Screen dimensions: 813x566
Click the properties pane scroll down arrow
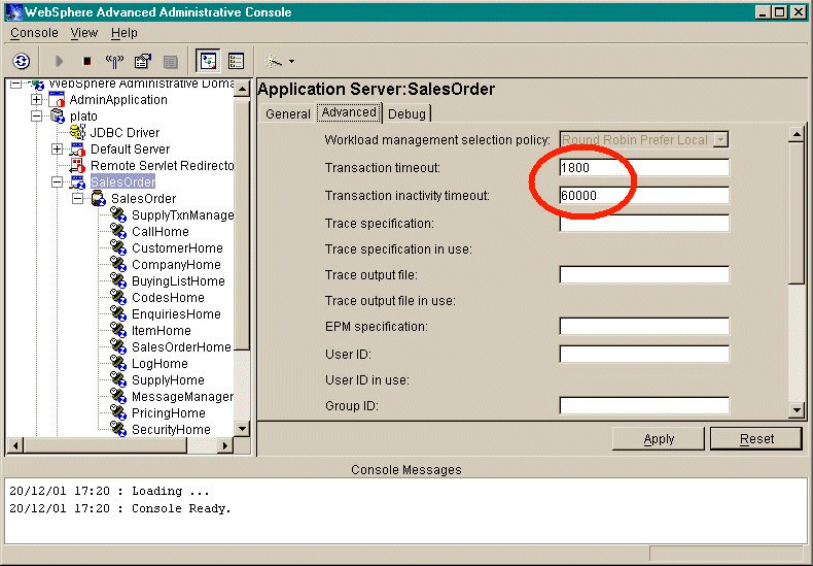tap(796, 410)
